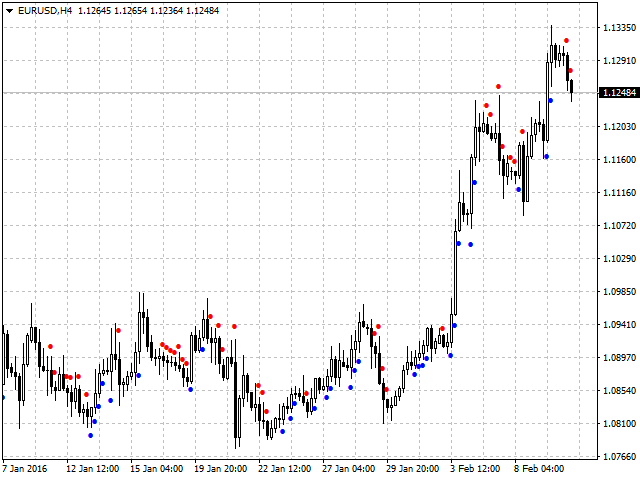Viewport: 640px width, 480px height.
Task: Click the price axis label 1.12030
Action: [619, 127]
